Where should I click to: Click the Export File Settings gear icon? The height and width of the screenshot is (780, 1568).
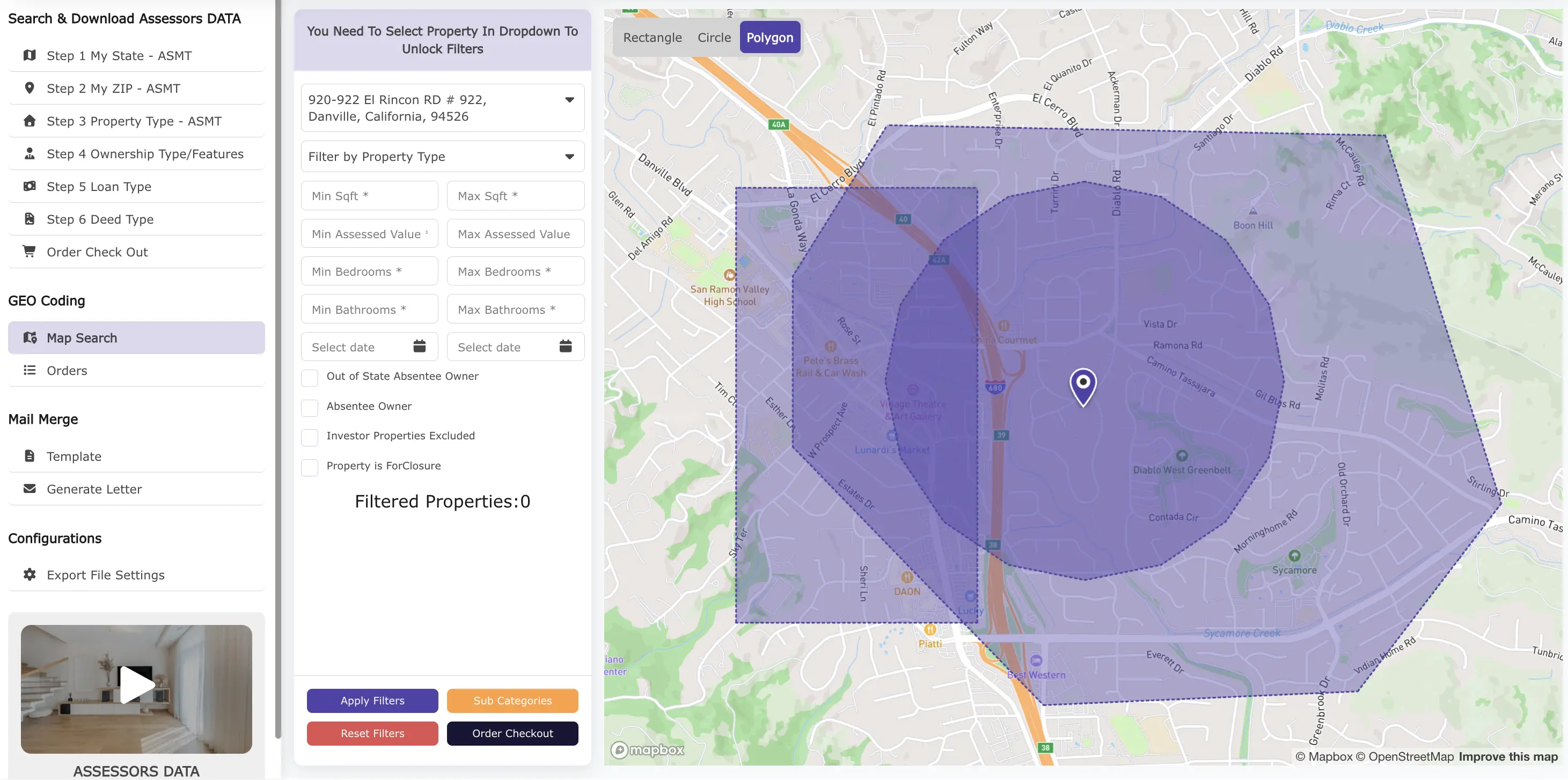[29, 575]
